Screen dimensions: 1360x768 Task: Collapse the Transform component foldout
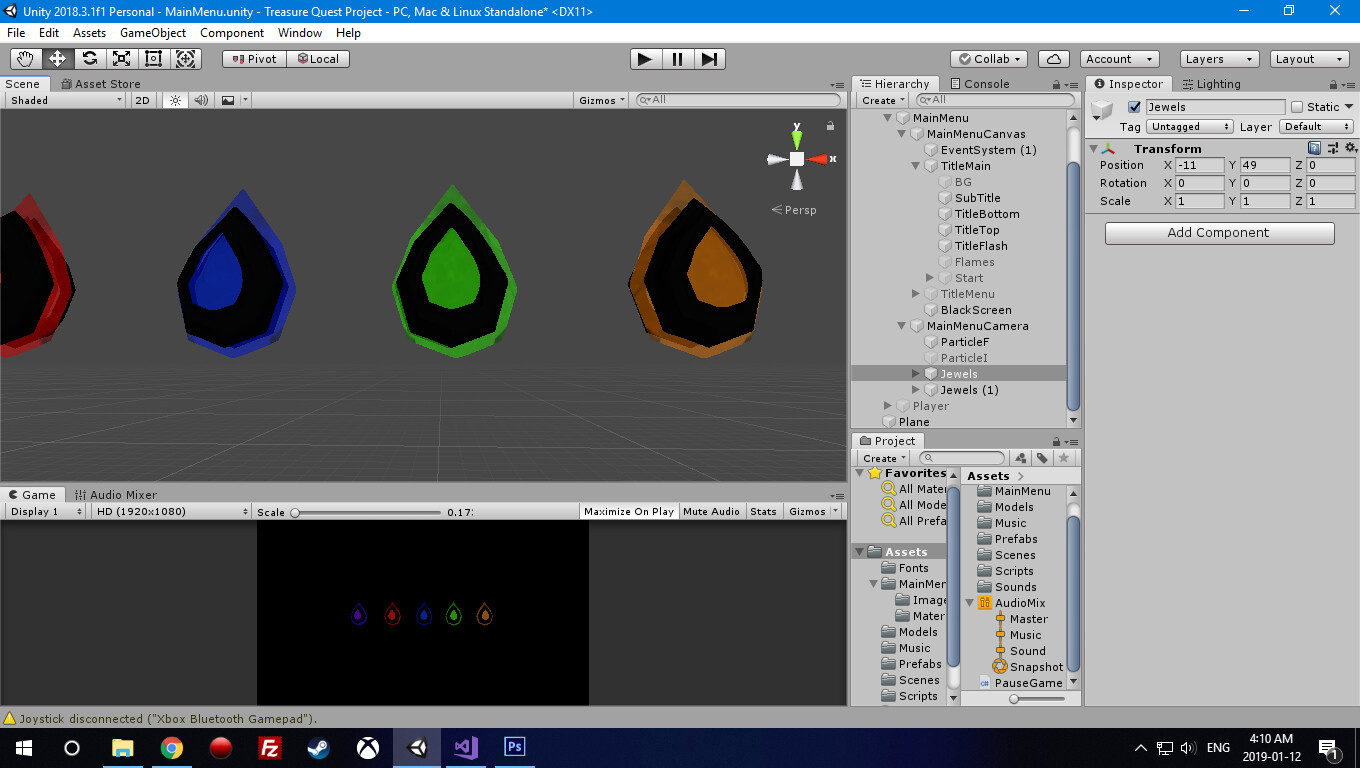[x=1093, y=149]
